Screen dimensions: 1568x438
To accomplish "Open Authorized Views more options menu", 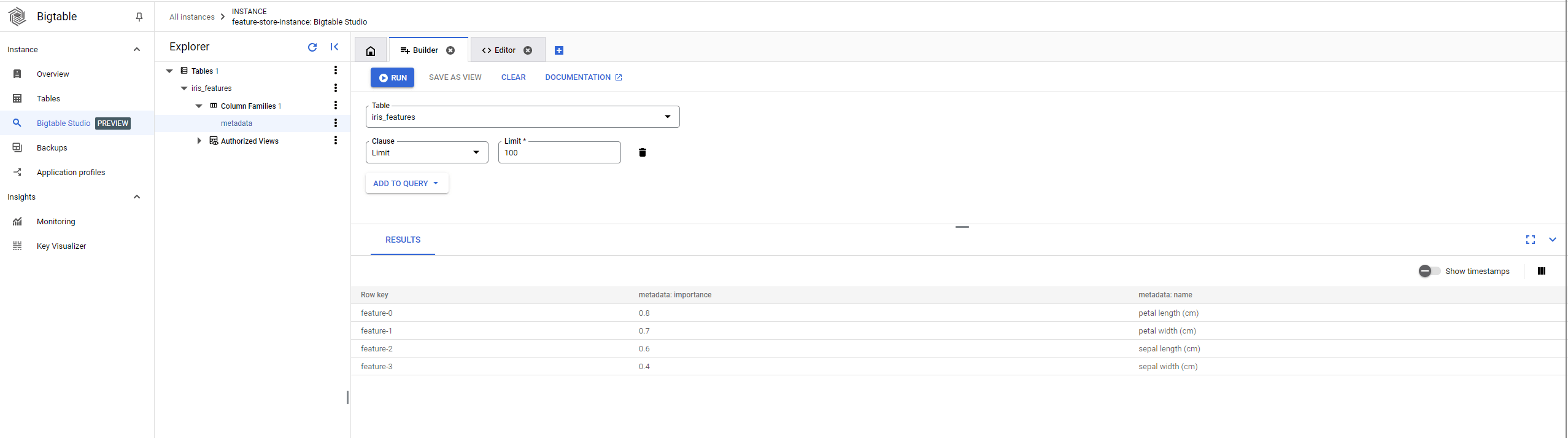I will [336, 141].
